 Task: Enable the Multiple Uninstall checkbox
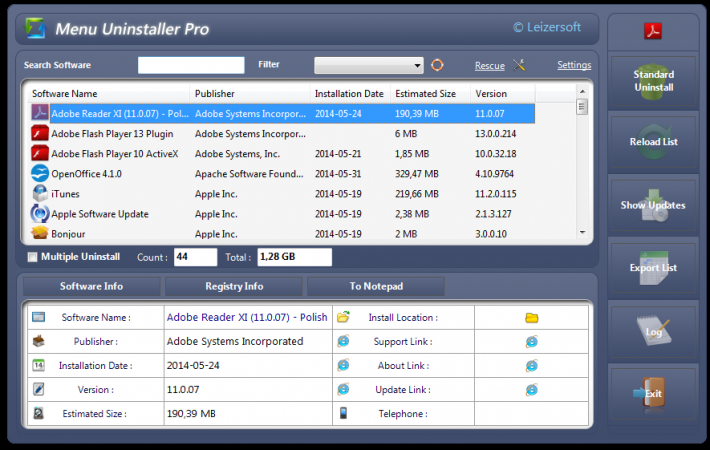(x=32, y=257)
